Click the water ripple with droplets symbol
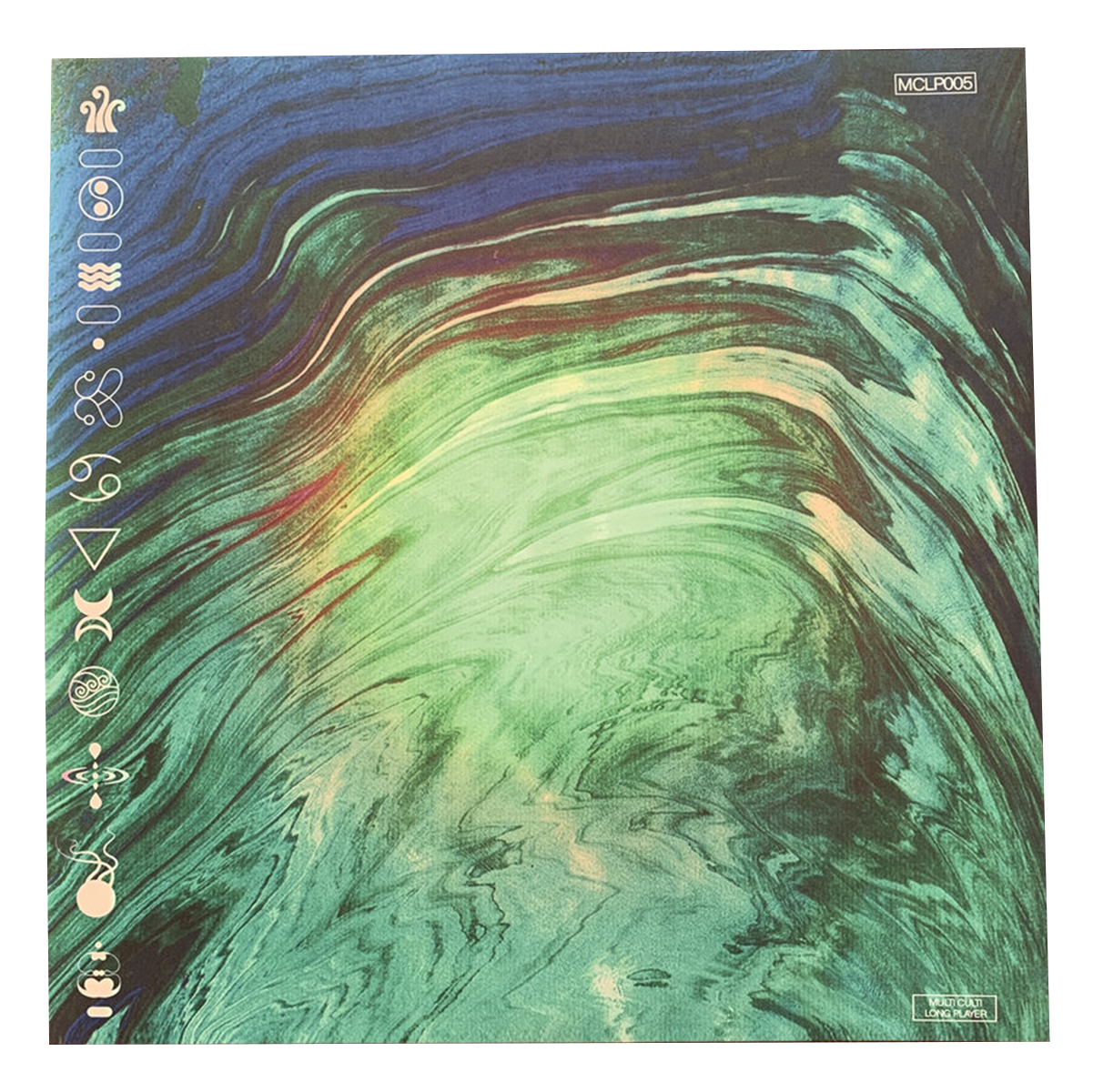 pos(96,776)
